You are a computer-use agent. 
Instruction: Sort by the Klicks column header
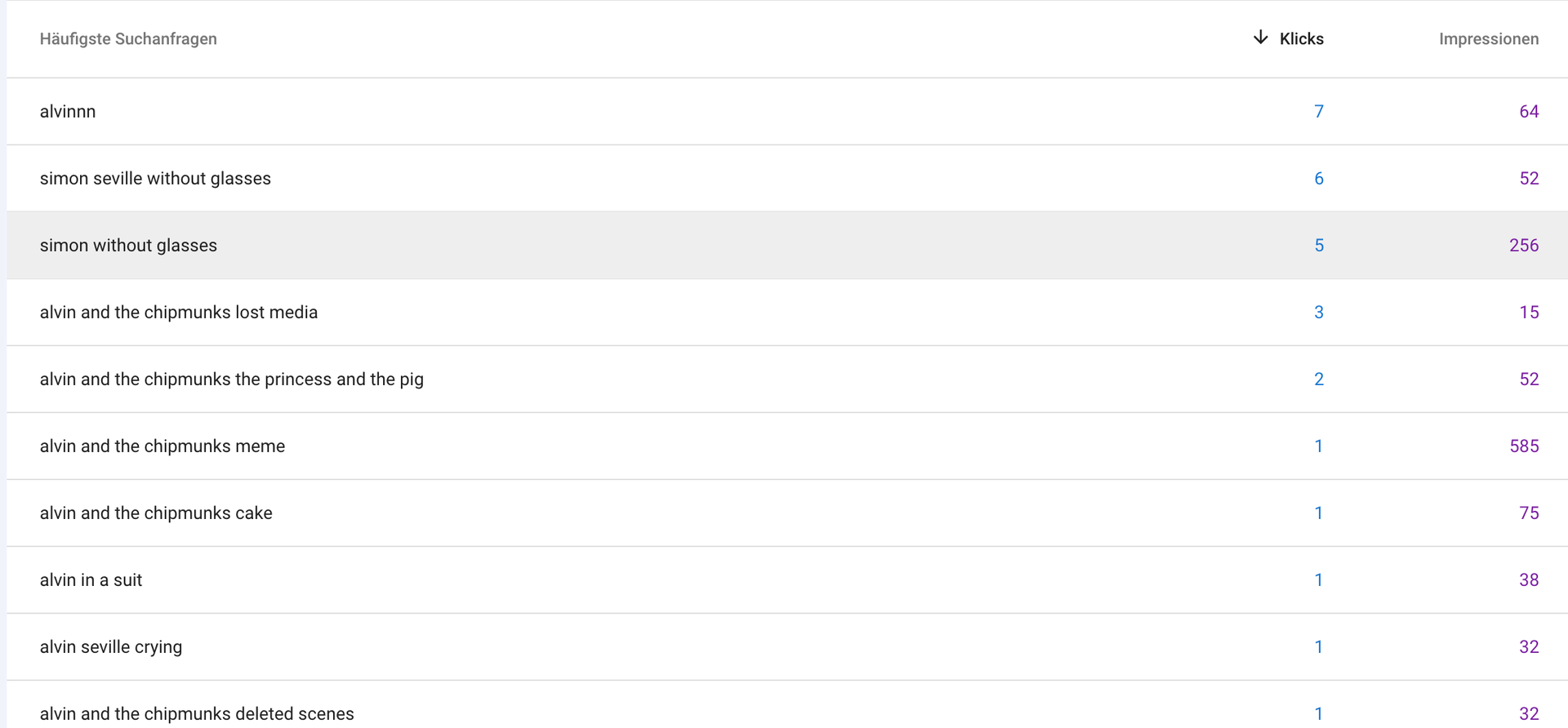pos(1301,39)
